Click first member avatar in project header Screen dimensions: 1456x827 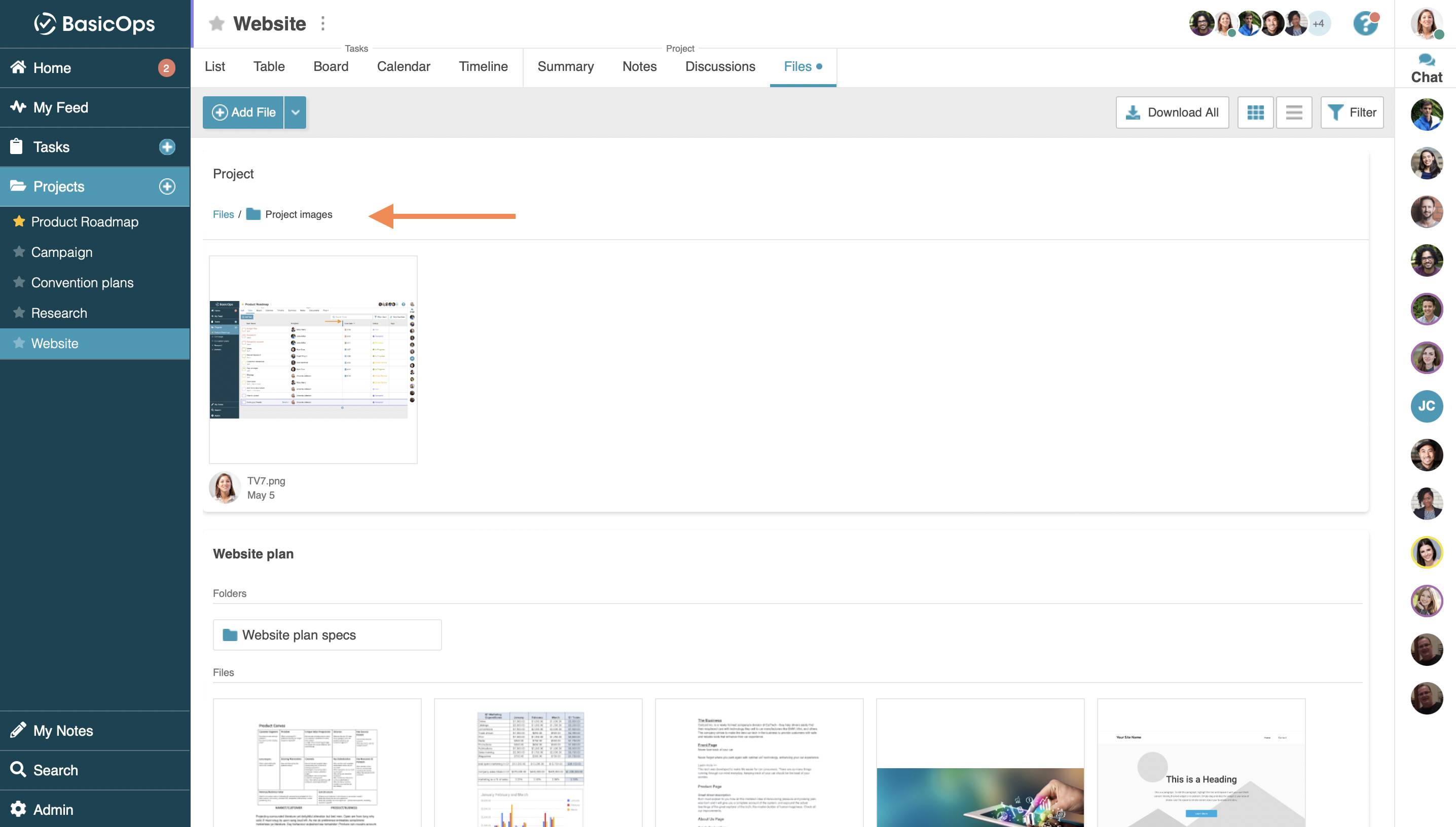1201,23
